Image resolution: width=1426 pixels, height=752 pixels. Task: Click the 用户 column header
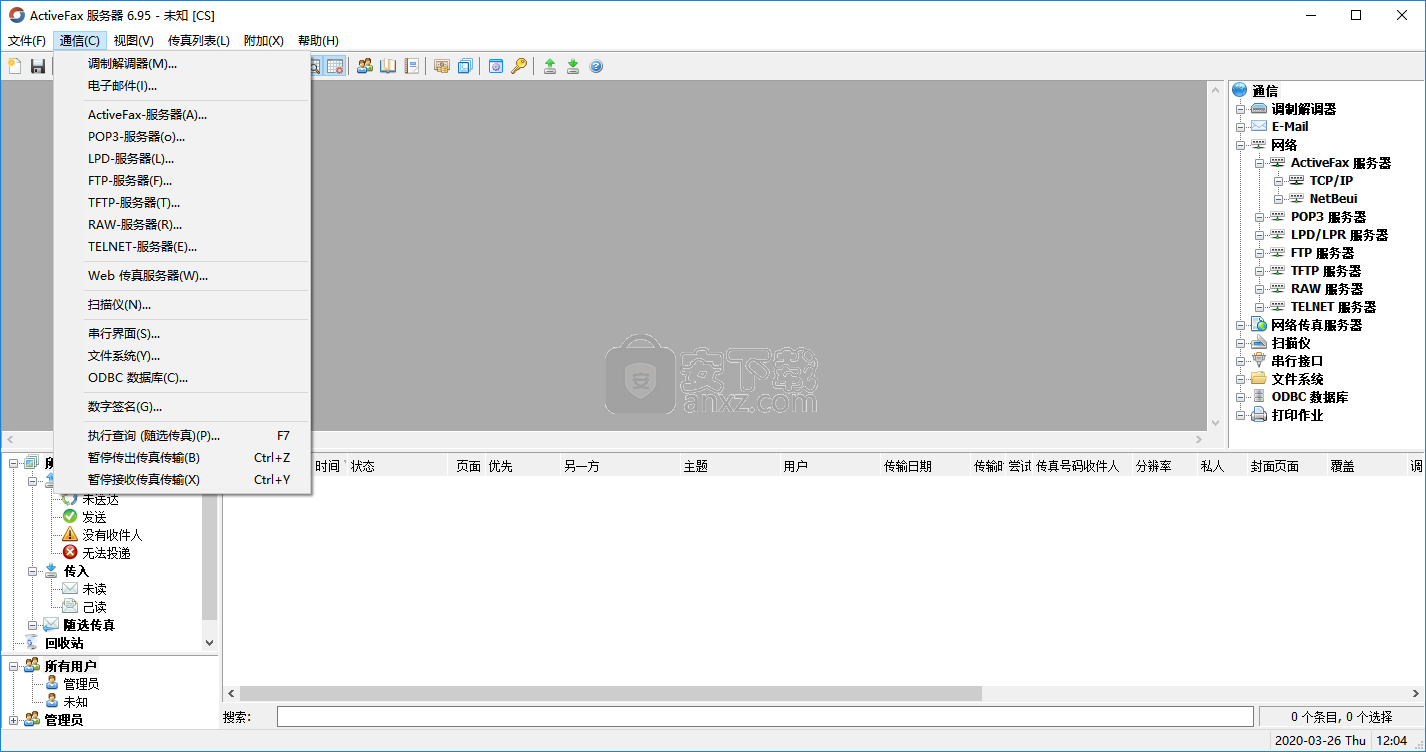[x=829, y=466]
